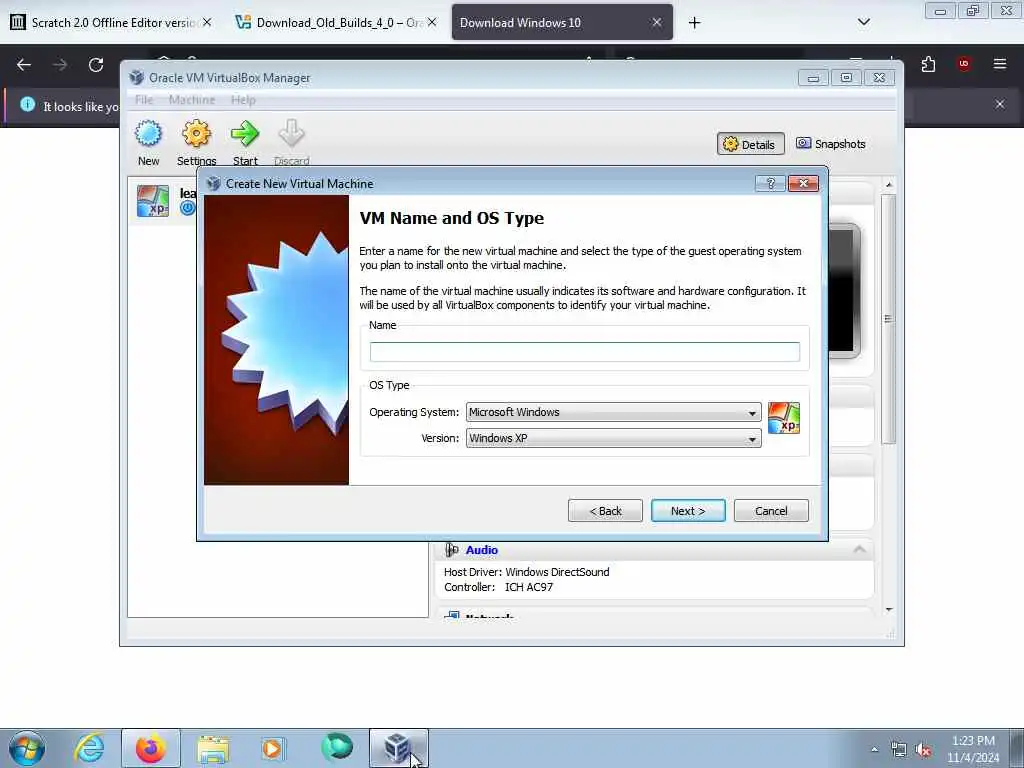The image size is (1024, 768).
Task: Collapse the Audio section chevron
Action: [x=859, y=550]
